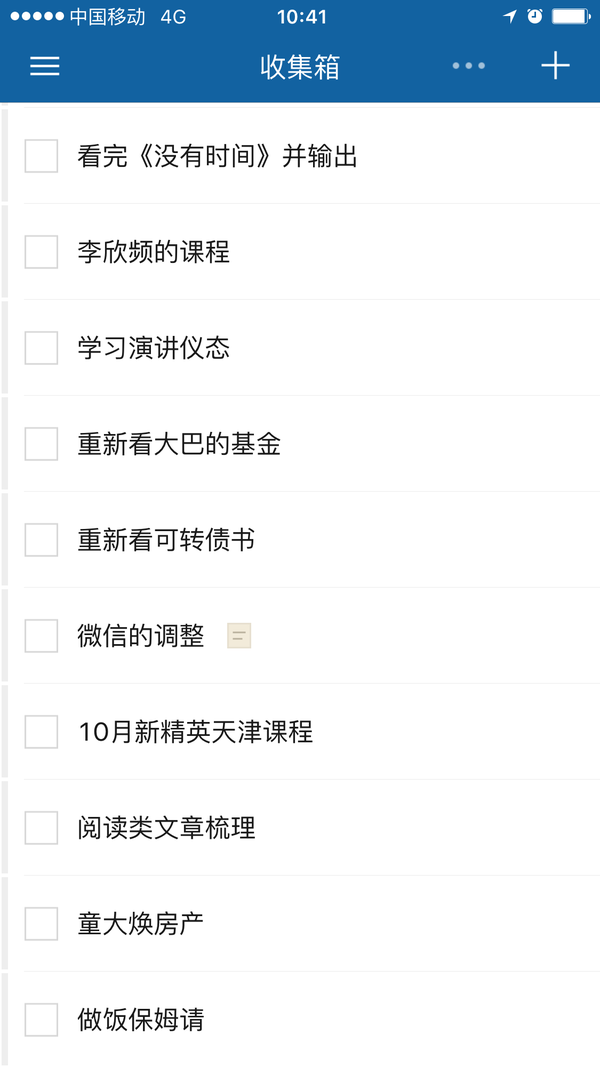Viewport: 600px width, 1067px height.
Task: Open the 重新看可转债书 task
Action: point(300,540)
